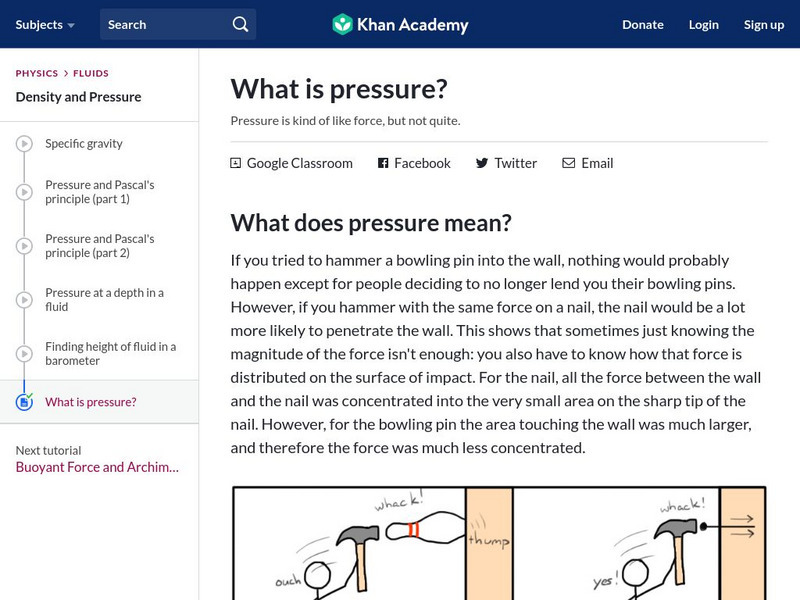
Task: Click the article icon beside What is pressure?
Action: click(x=23, y=402)
